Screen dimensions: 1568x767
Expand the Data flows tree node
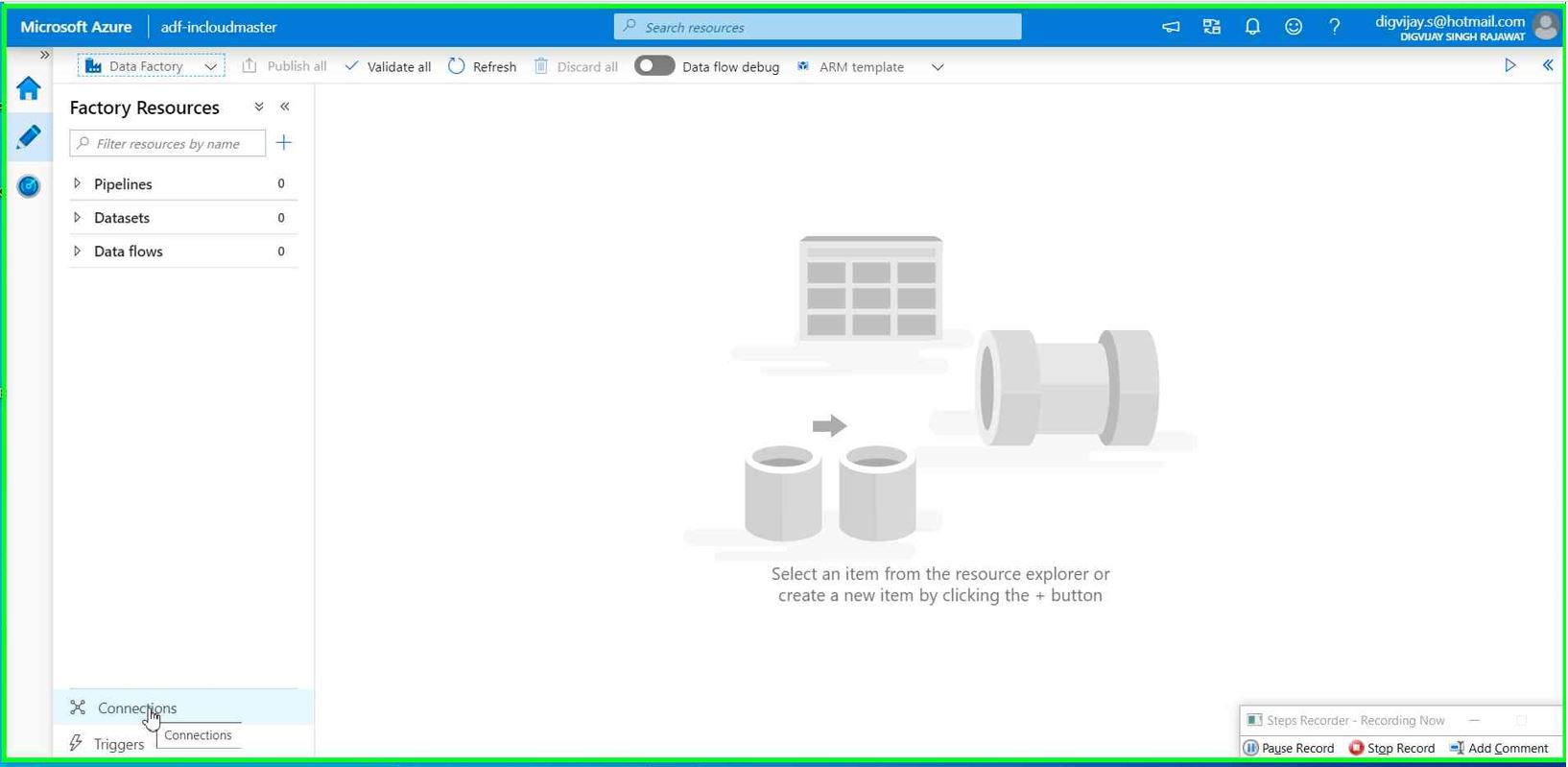pos(78,251)
